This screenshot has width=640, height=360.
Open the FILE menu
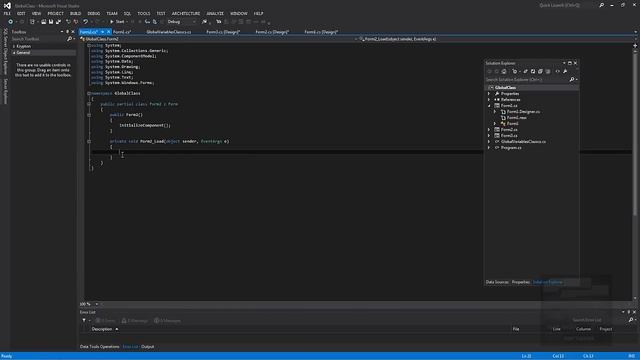7,13
